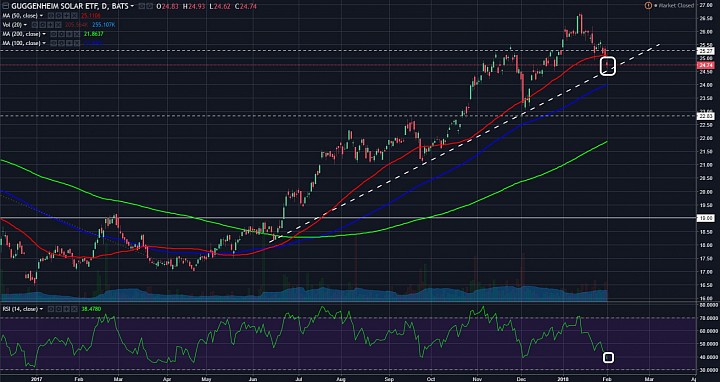This screenshot has height=382, width=720.
Task: Click the low price L24.62 in header
Action: point(220,6)
